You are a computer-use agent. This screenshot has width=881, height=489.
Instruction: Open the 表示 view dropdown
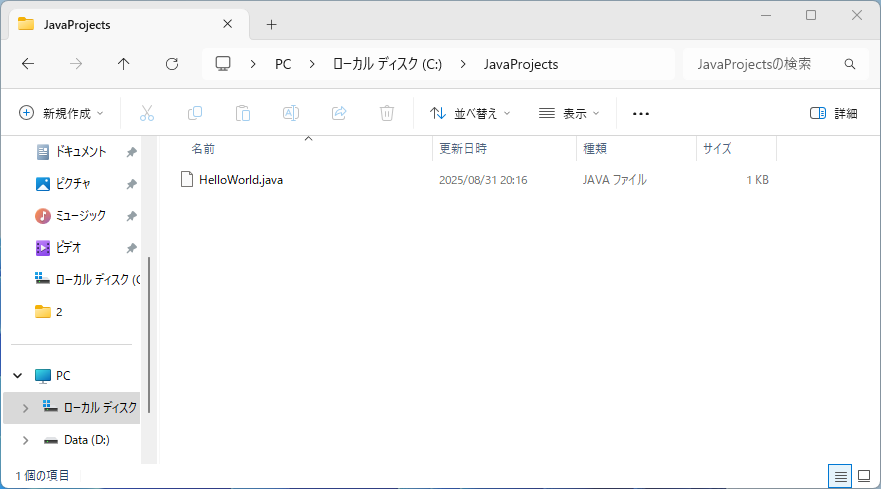coord(569,113)
